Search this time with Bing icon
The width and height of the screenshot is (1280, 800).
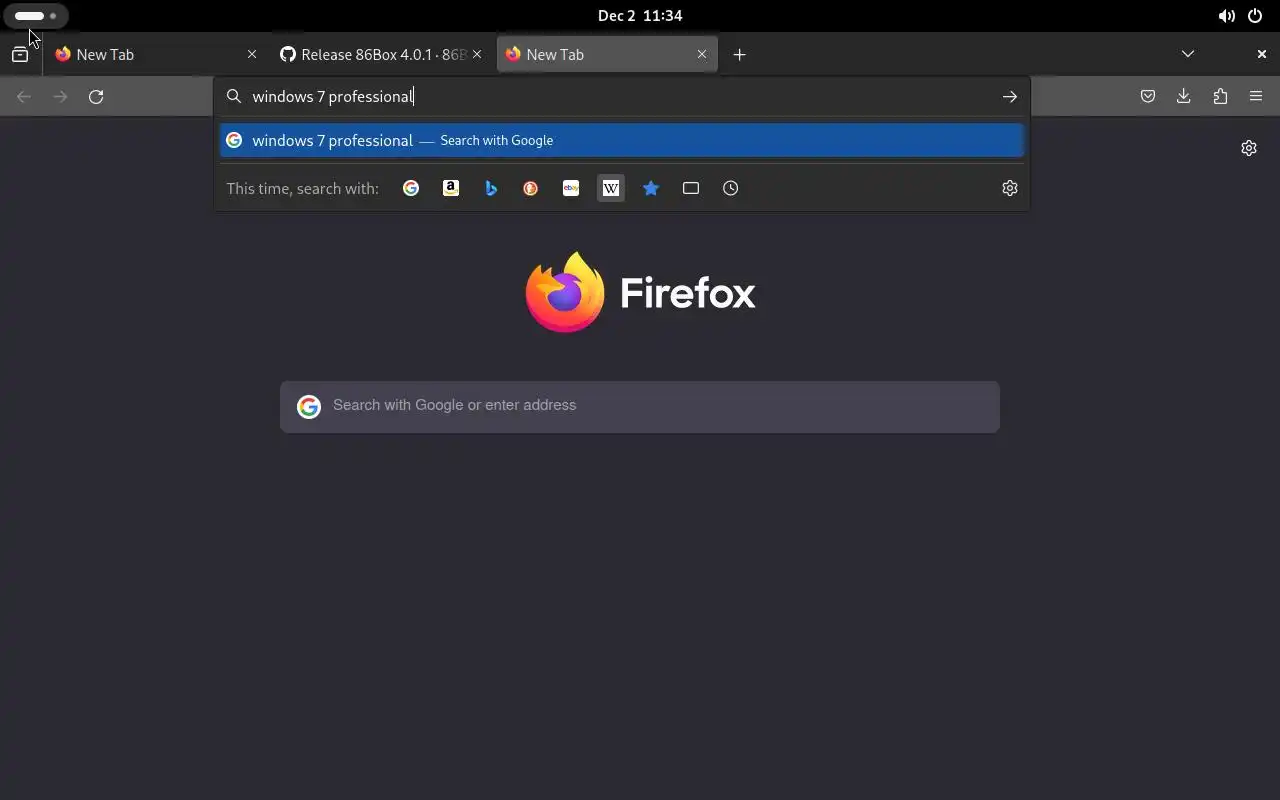(491, 188)
